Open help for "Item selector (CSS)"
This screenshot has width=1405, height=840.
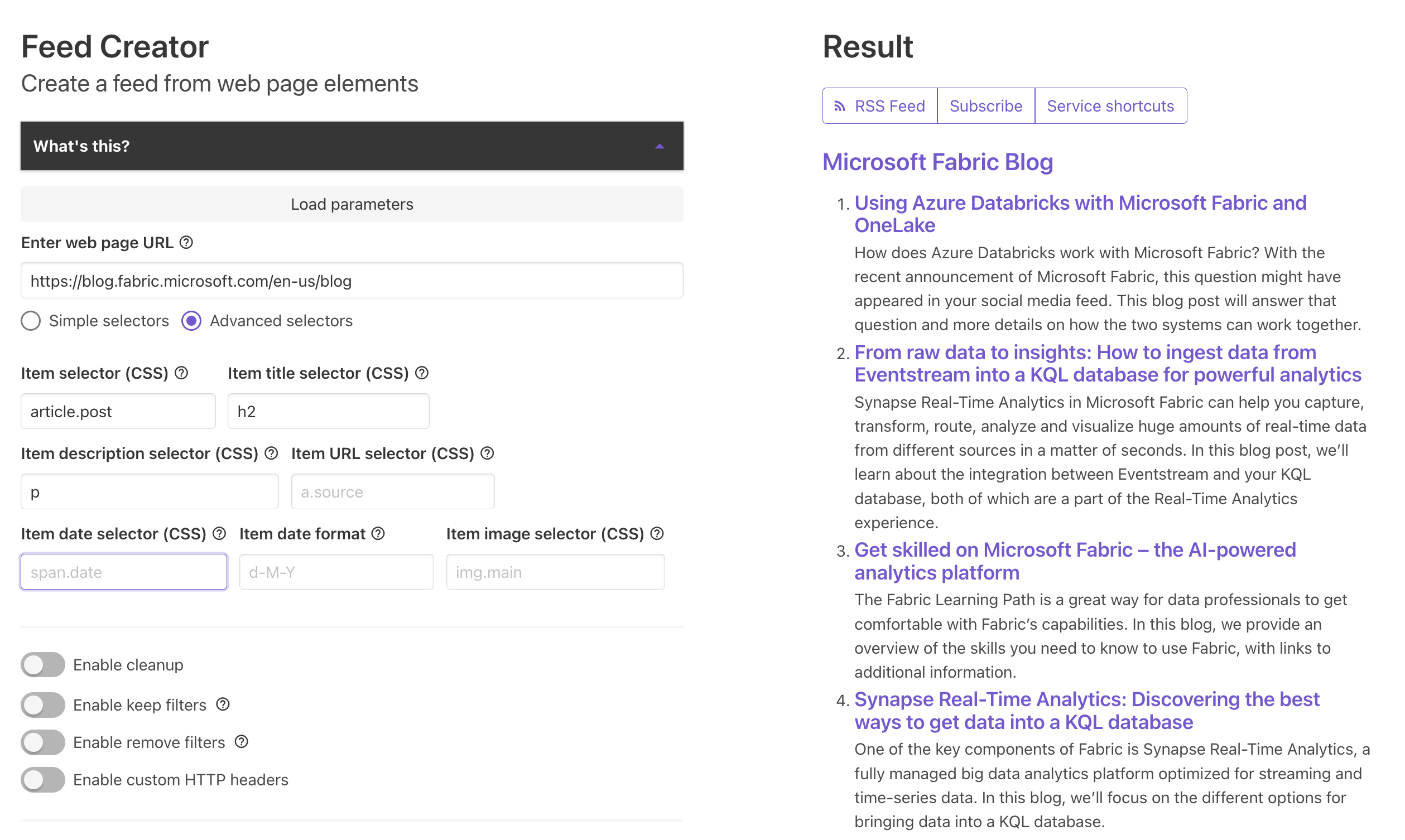[181, 373]
